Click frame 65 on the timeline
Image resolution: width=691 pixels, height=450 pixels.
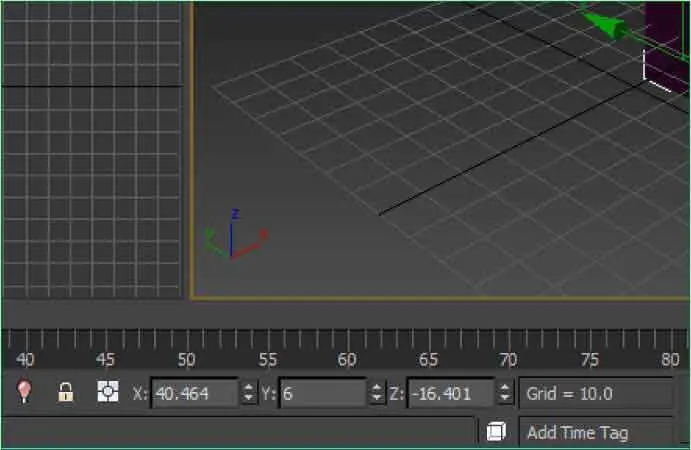pyautogui.click(x=428, y=360)
